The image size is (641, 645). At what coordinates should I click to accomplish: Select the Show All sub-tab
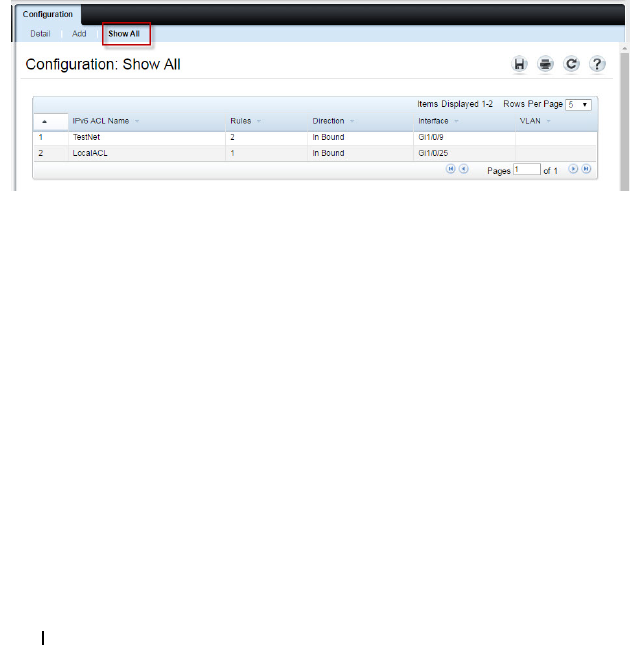pos(124,34)
